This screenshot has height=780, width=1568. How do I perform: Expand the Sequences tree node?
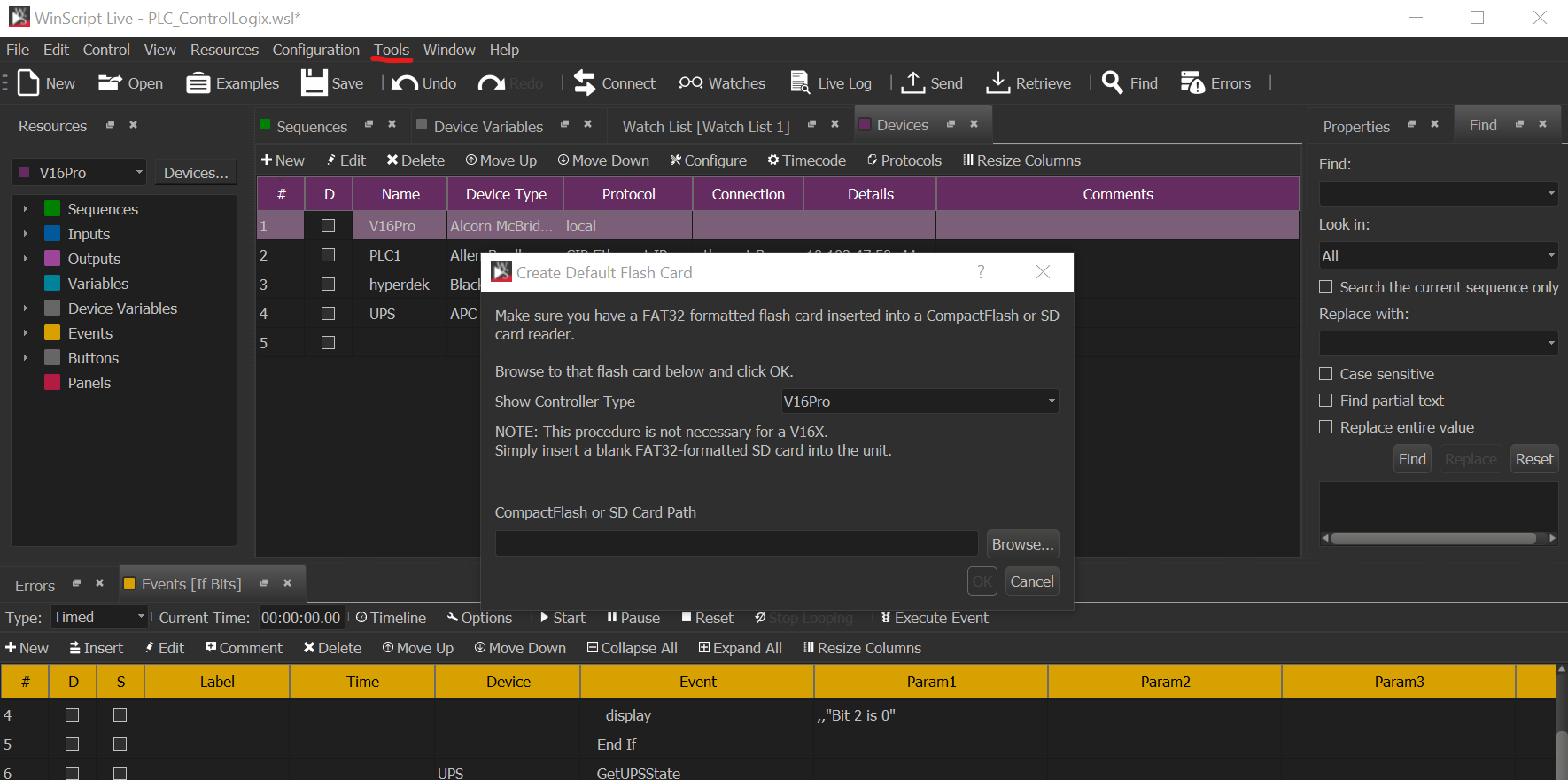[x=26, y=209]
